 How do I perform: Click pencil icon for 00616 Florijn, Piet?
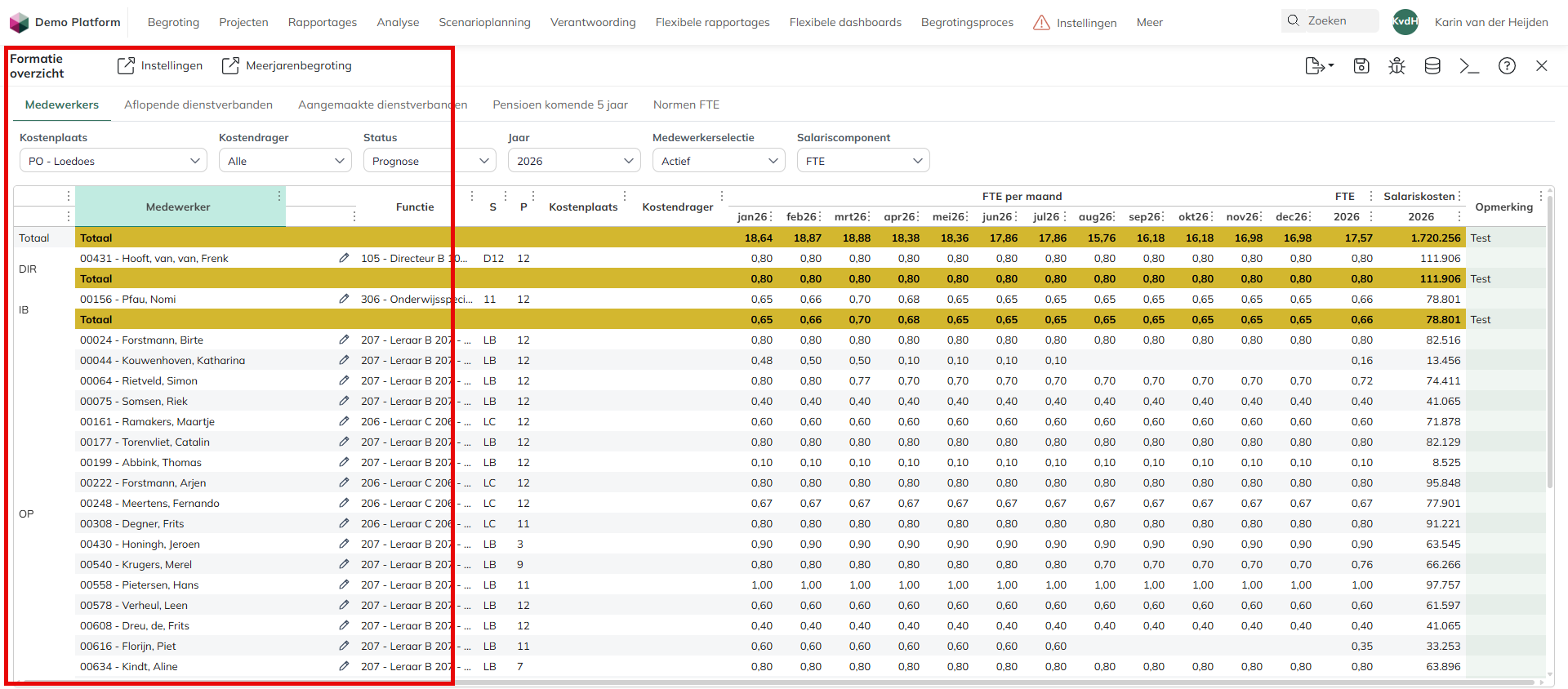coord(344,646)
